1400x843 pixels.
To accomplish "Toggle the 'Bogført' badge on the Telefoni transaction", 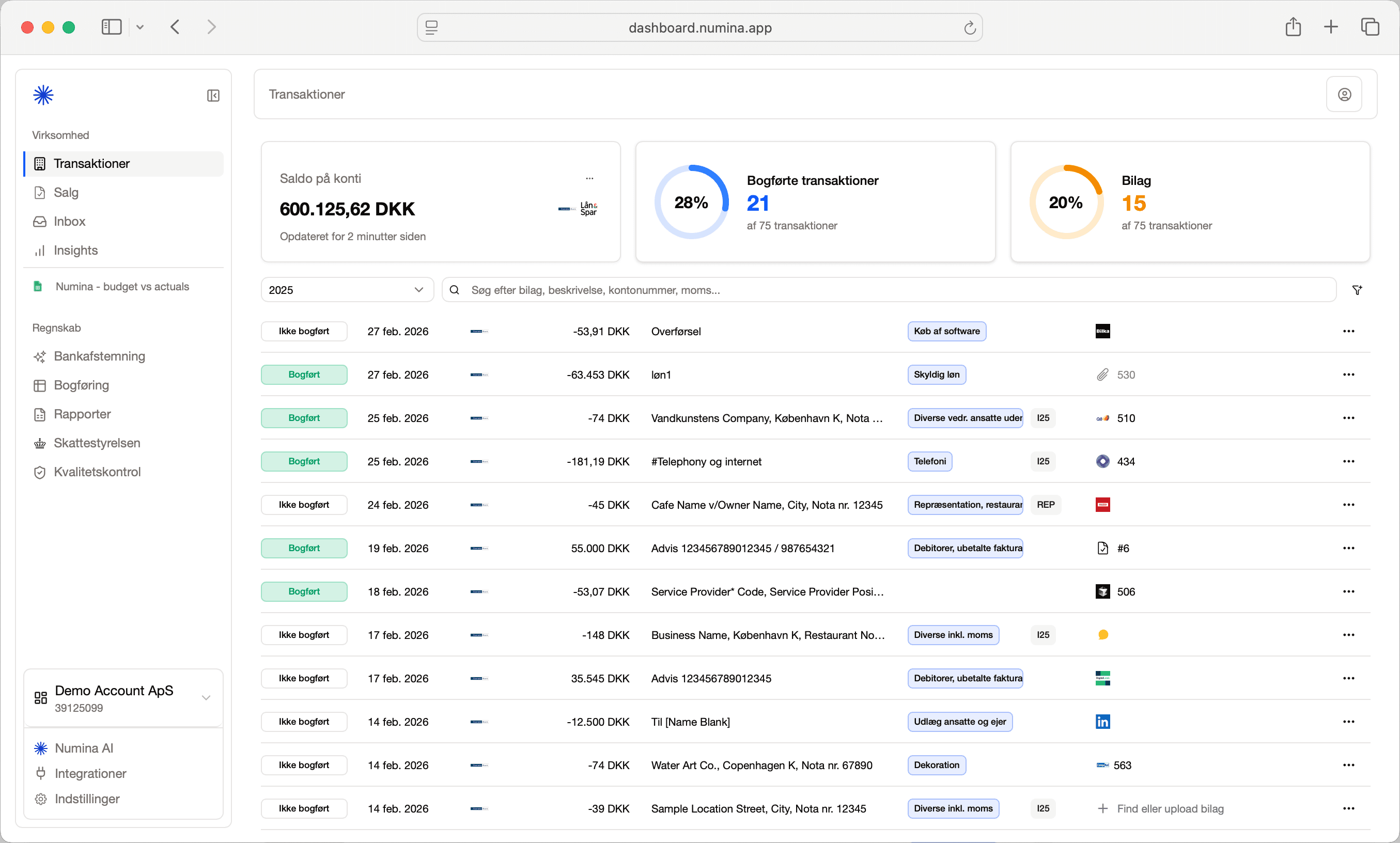I will pos(304,461).
